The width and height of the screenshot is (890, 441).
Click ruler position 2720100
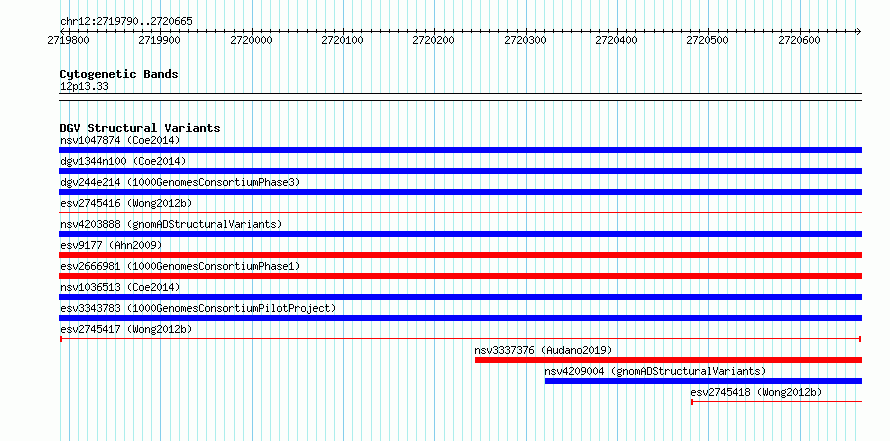tap(343, 40)
